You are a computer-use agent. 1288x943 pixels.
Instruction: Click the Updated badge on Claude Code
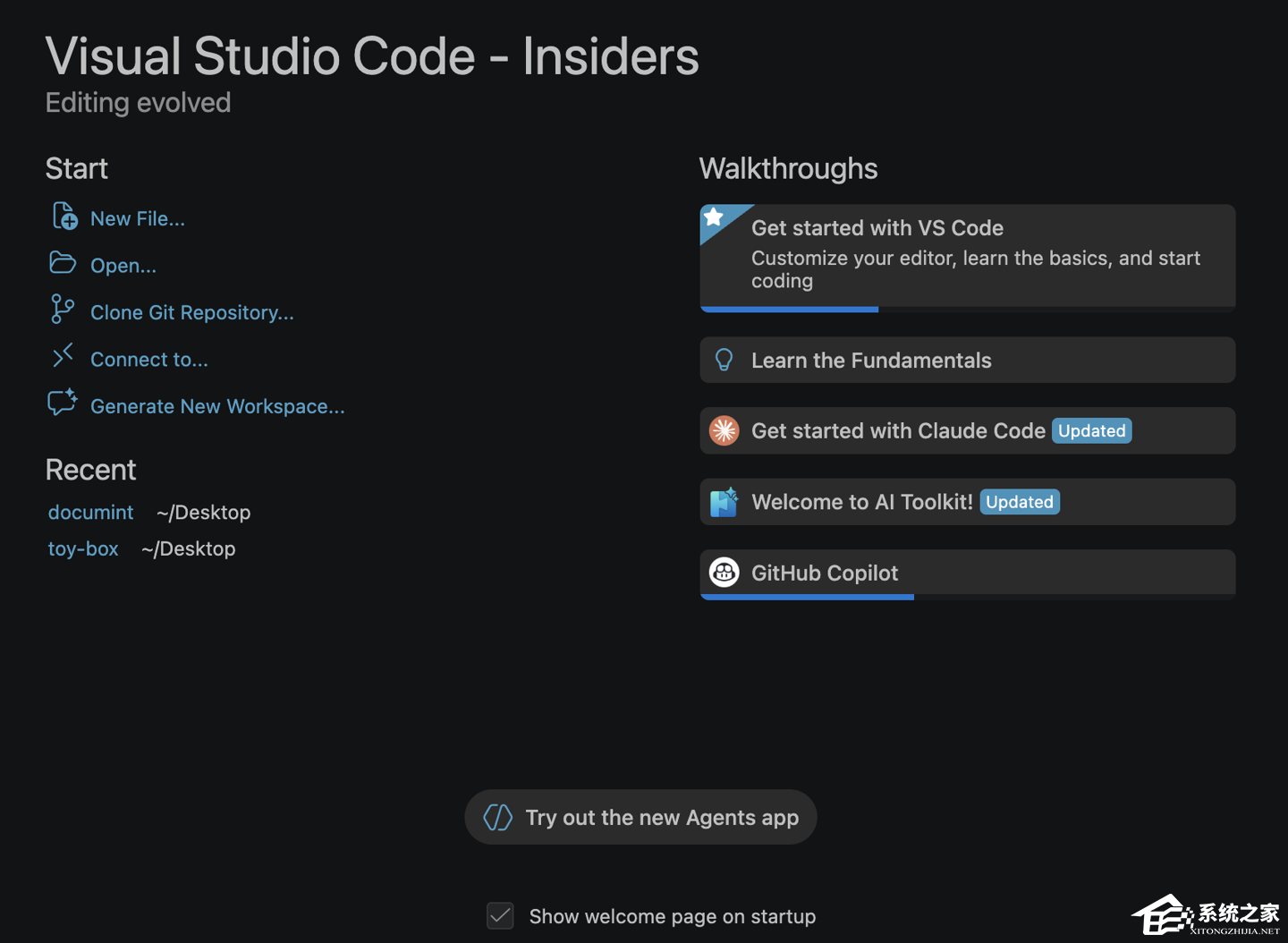pos(1092,430)
